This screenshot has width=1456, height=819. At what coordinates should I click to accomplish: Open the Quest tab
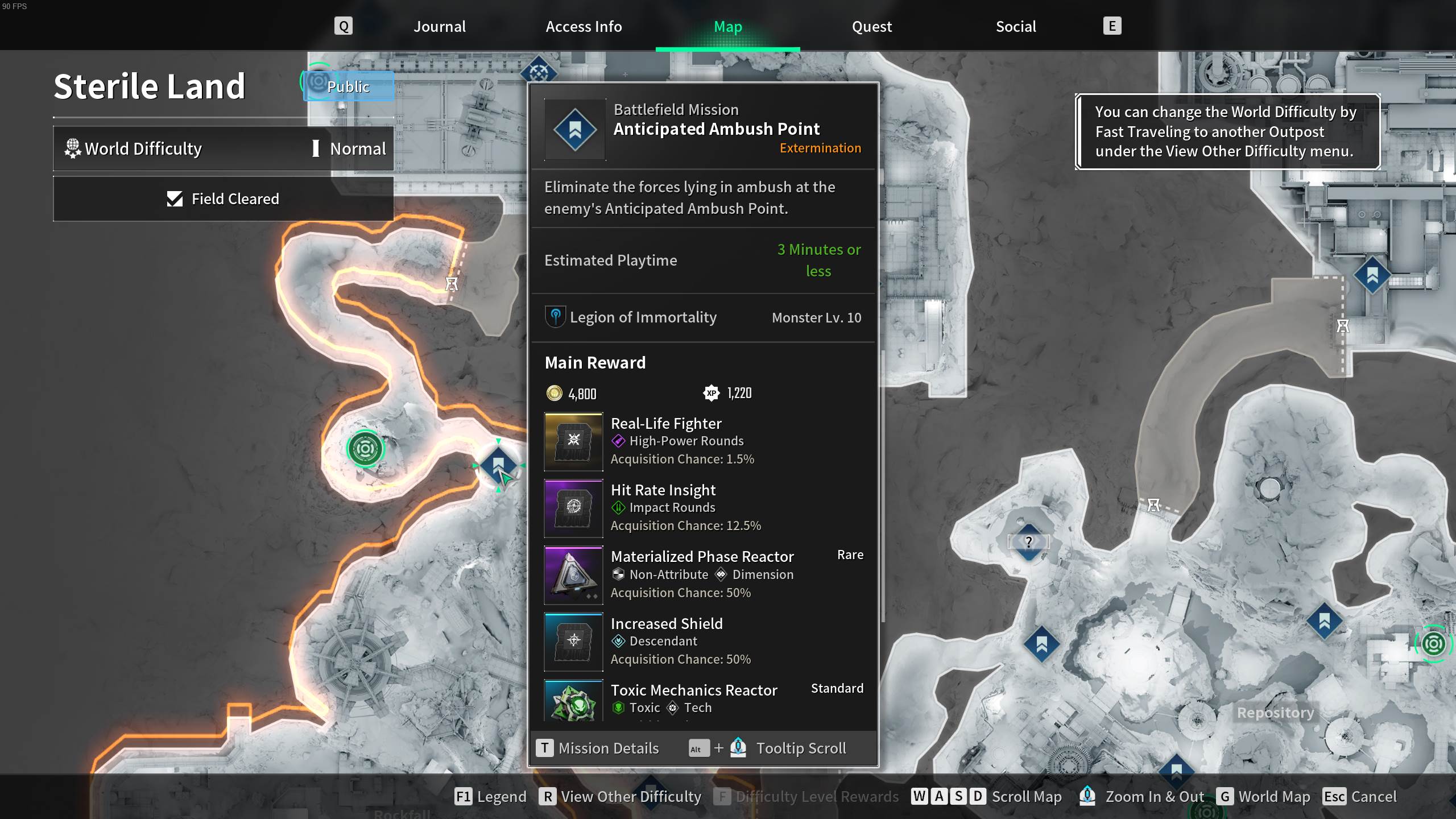click(871, 26)
